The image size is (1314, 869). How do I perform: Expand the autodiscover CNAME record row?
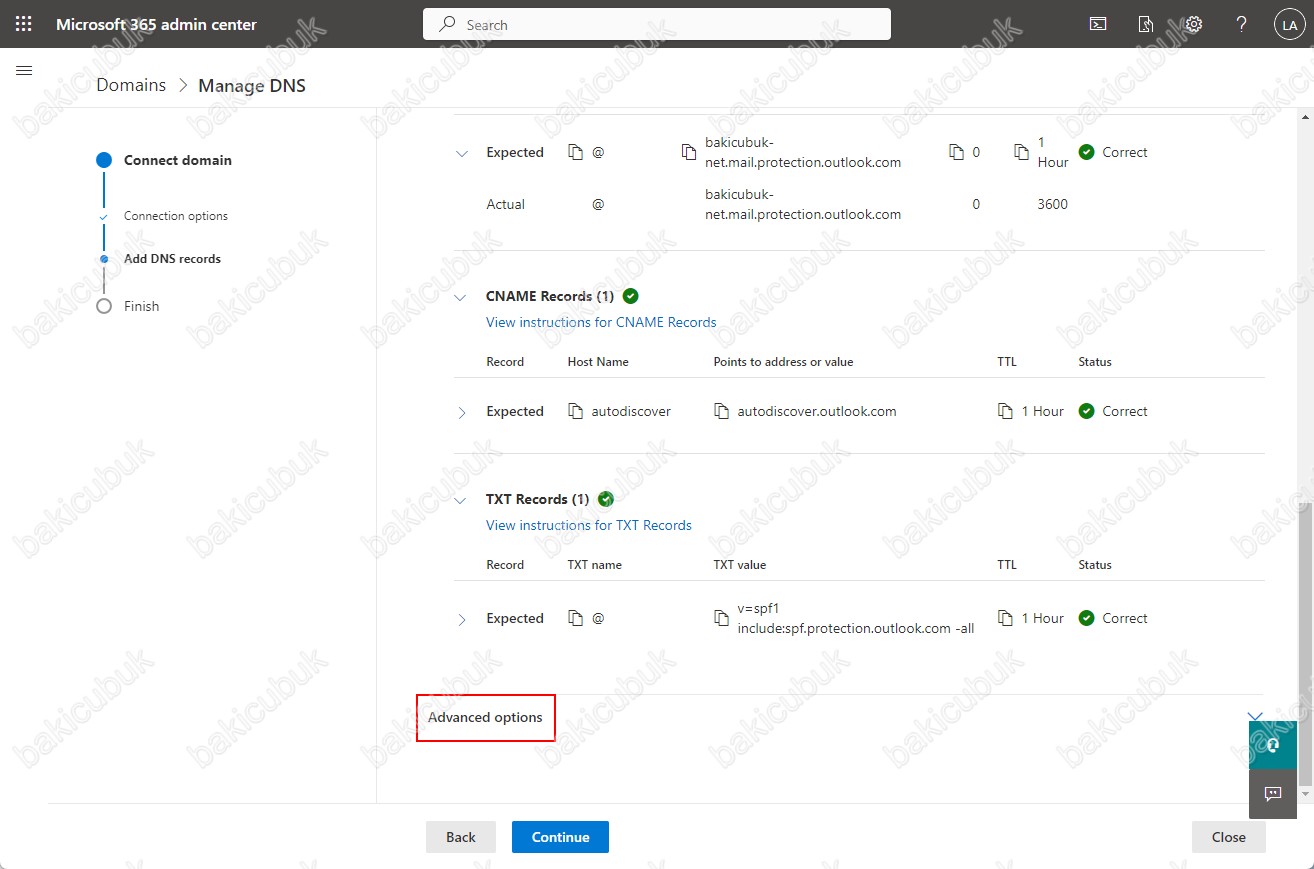[461, 412]
